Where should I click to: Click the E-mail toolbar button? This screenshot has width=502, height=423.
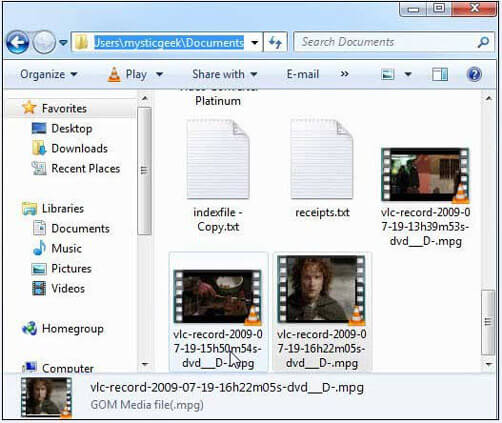pos(303,74)
